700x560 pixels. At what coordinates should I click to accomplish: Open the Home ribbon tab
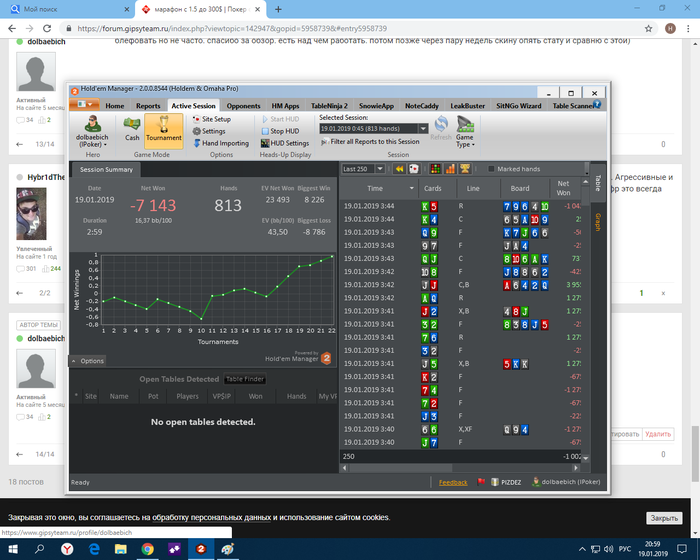click(x=115, y=106)
